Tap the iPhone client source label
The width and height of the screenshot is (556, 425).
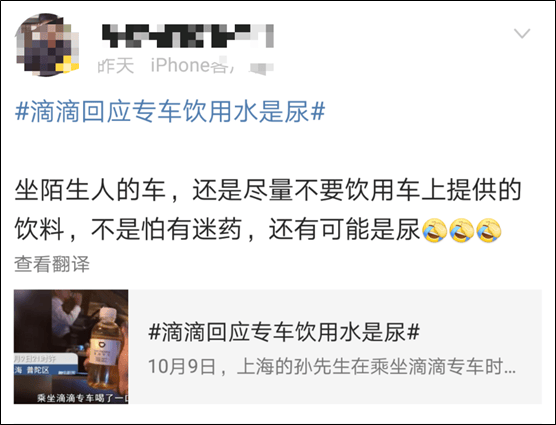coord(190,66)
